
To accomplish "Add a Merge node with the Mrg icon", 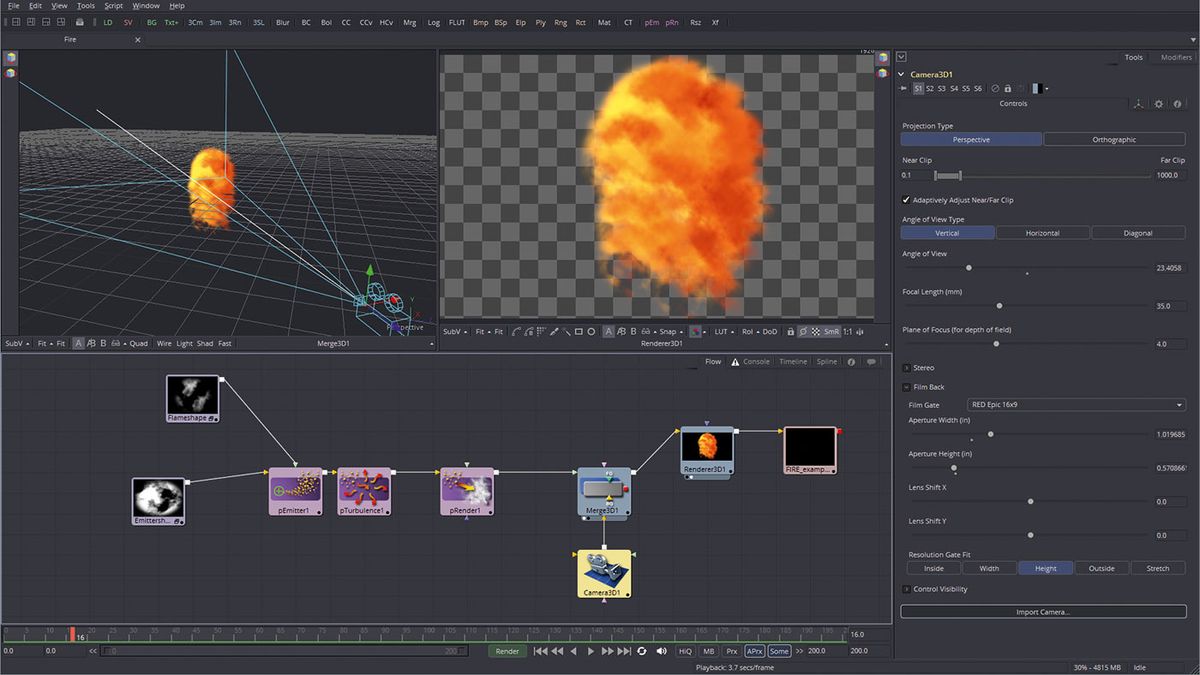I will [x=411, y=22].
